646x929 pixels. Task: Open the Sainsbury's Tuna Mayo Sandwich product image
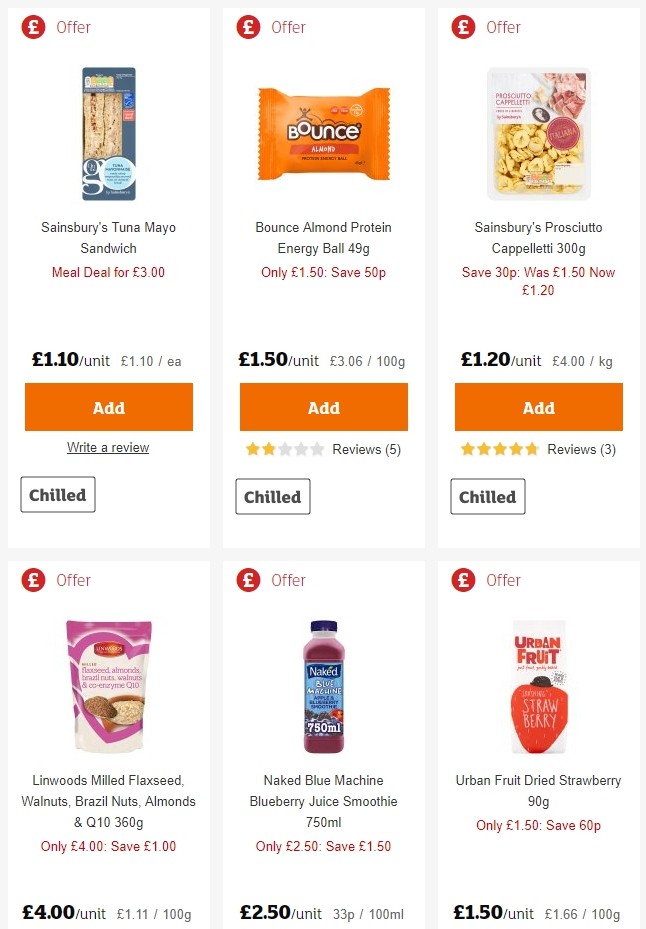[108, 133]
